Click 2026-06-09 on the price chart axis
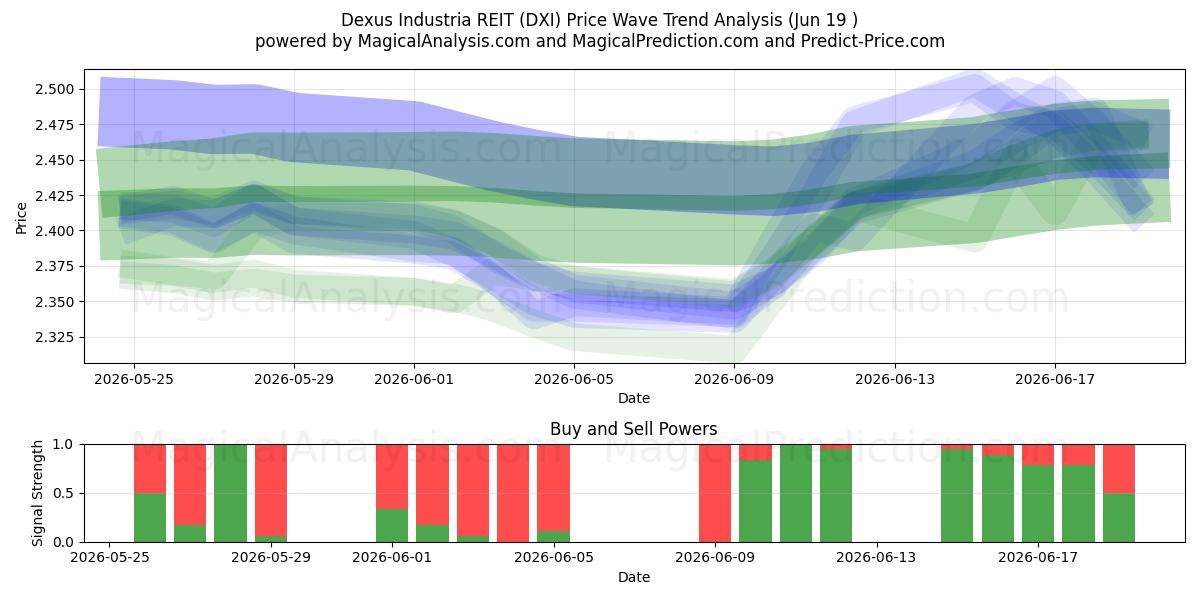Screen dimensions: 1200x600 [x=734, y=379]
